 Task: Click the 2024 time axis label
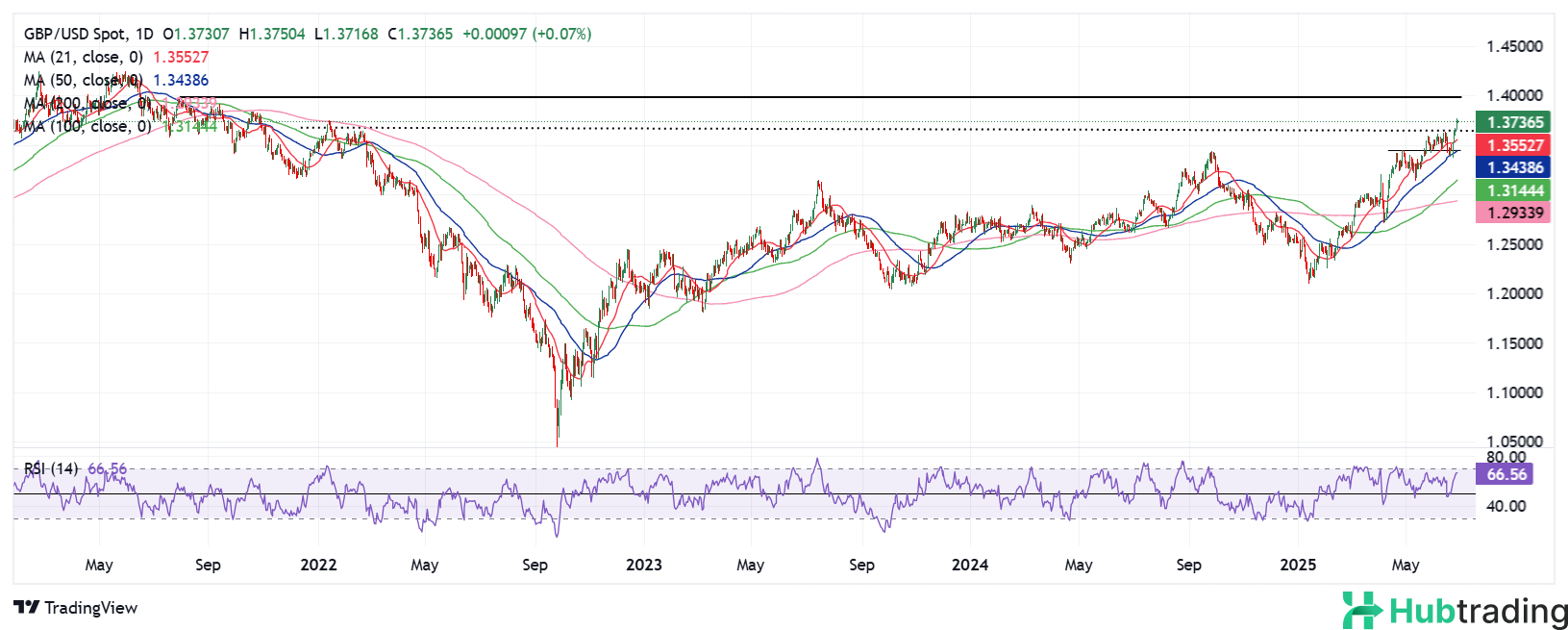click(x=969, y=565)
